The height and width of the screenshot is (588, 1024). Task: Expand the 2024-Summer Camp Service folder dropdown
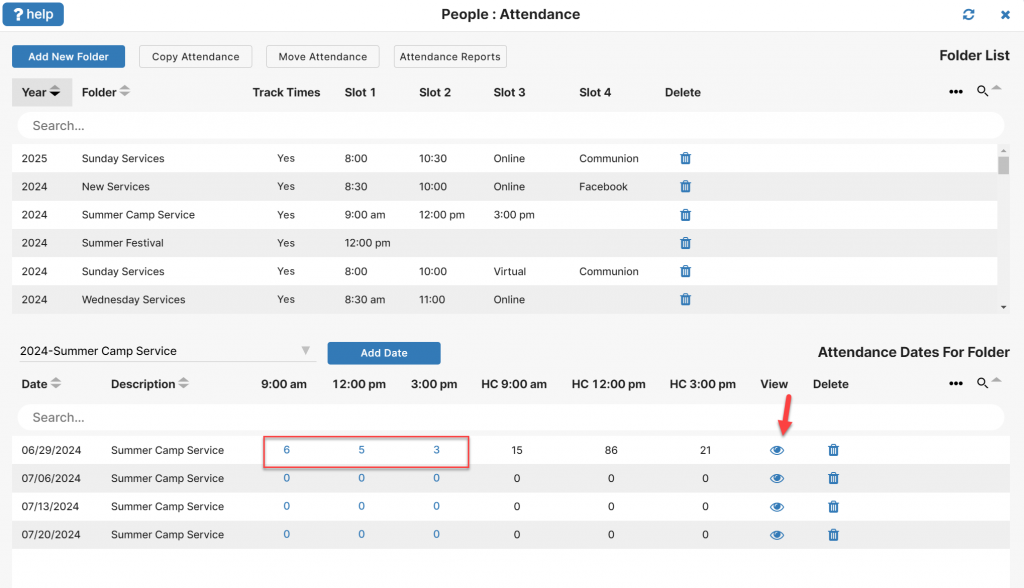click(306, 351)
